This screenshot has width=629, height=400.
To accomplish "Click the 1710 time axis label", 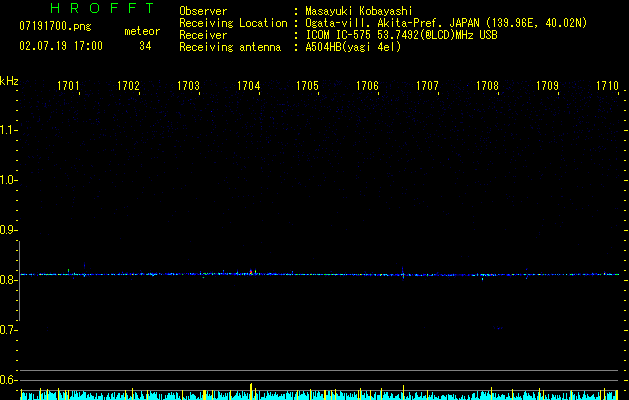I will [x=607, y=86].
